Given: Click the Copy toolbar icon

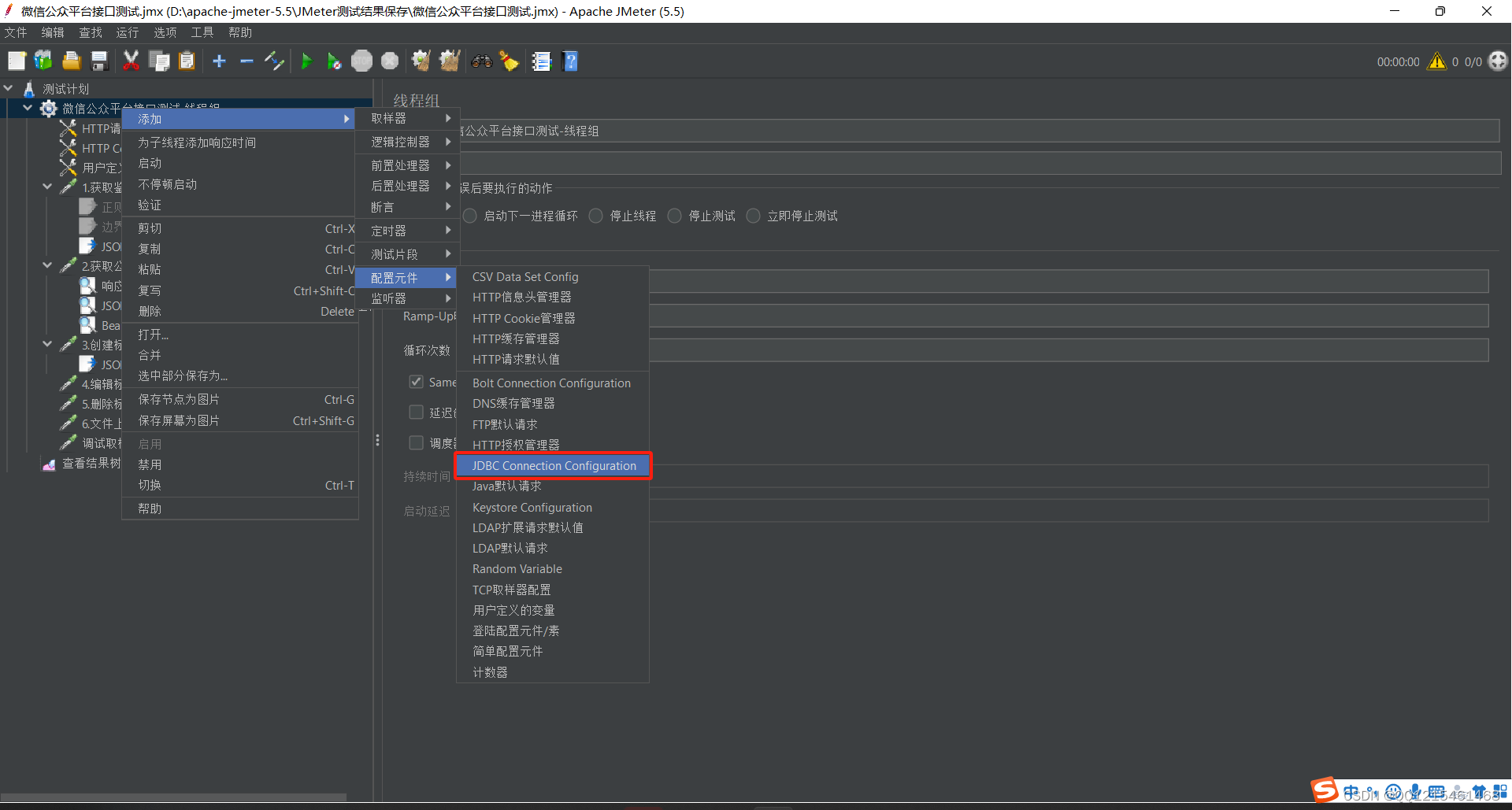Looking at the screenshot, I should (159, 61).
